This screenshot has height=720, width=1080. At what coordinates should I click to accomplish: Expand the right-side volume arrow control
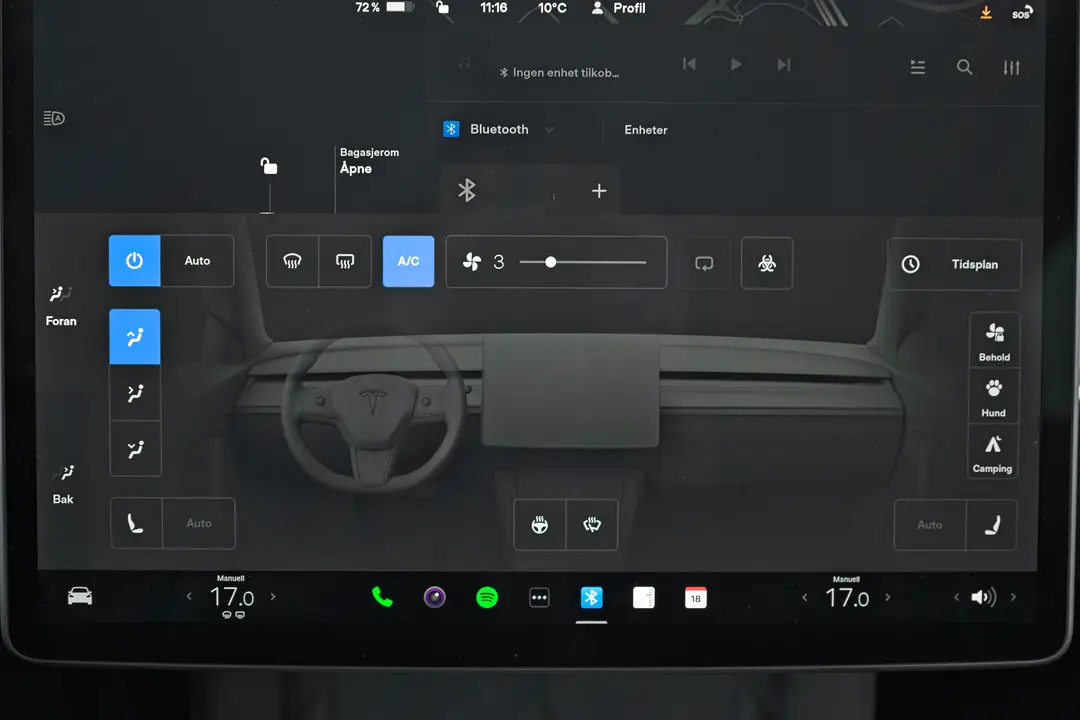pyautogui.click(x=1014, y=597)
